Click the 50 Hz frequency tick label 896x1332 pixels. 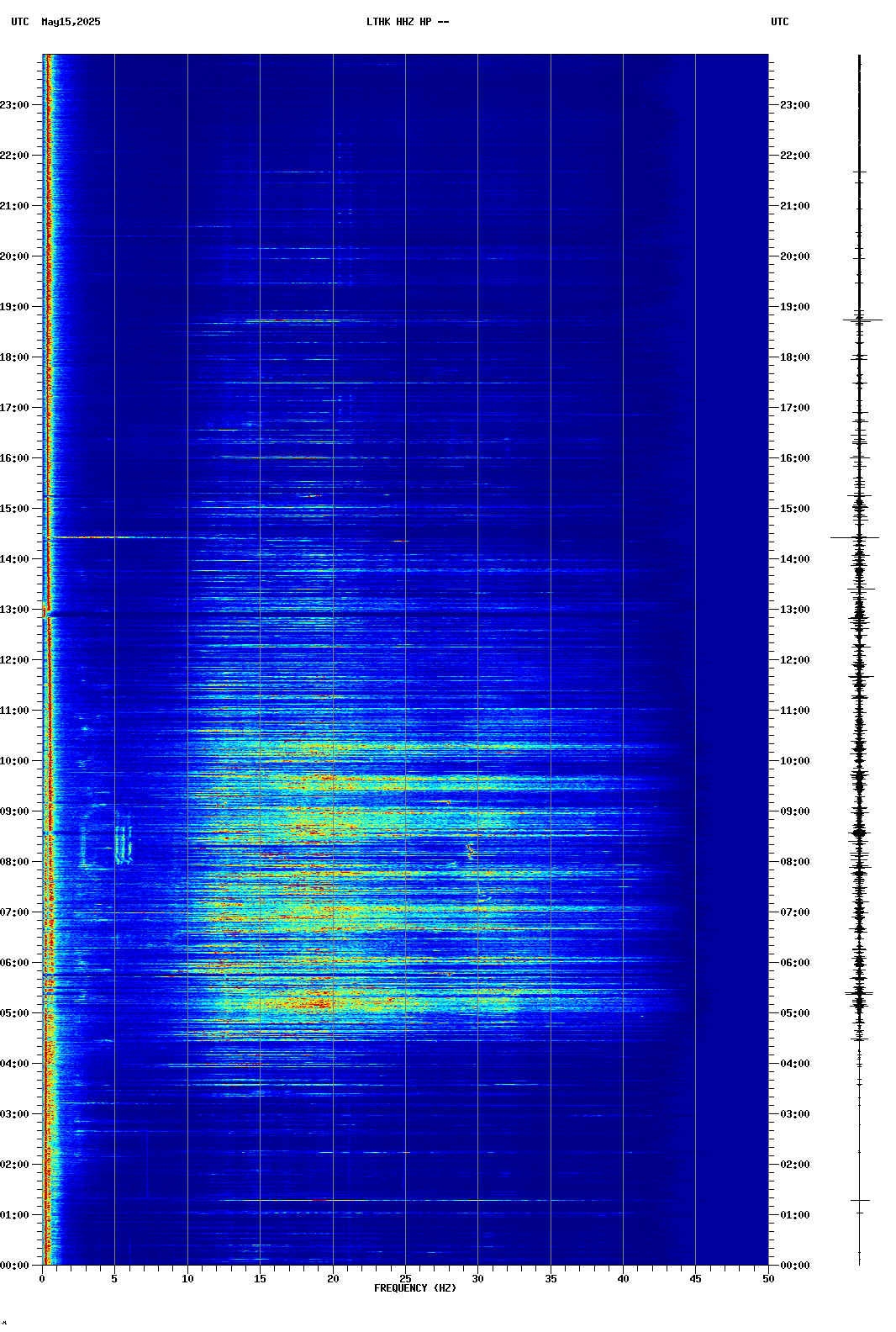[x=768, y=1279]
